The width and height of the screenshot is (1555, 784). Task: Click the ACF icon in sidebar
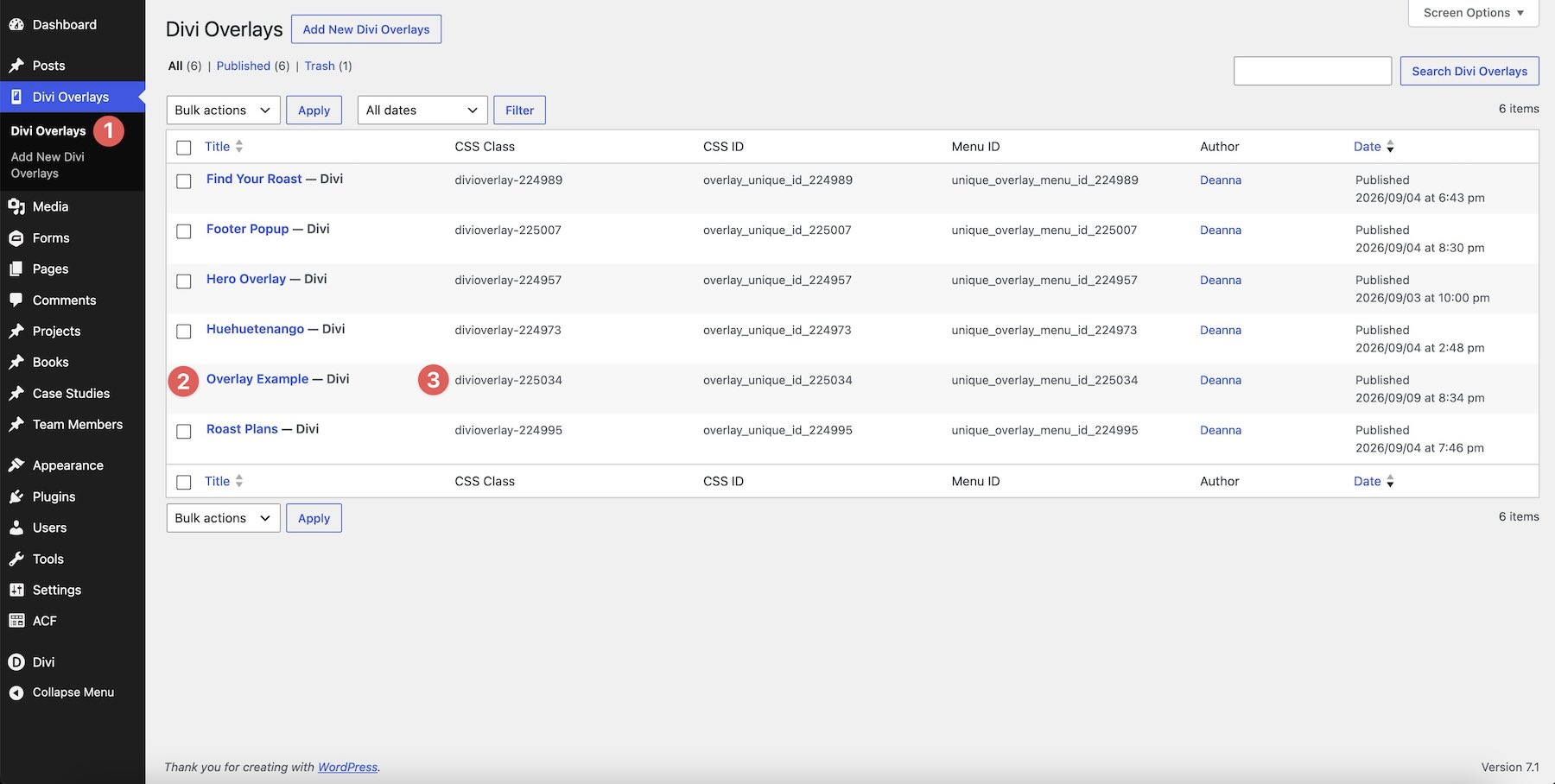click(x=16, y=621)
